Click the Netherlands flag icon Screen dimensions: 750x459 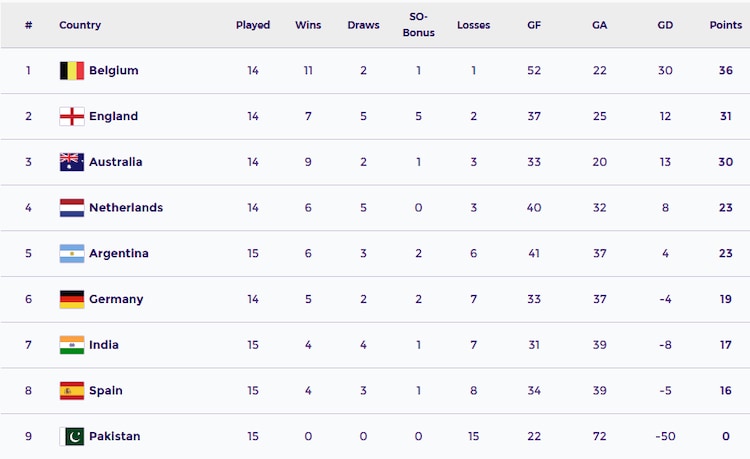pyautogui.click(x=72, y=208)
